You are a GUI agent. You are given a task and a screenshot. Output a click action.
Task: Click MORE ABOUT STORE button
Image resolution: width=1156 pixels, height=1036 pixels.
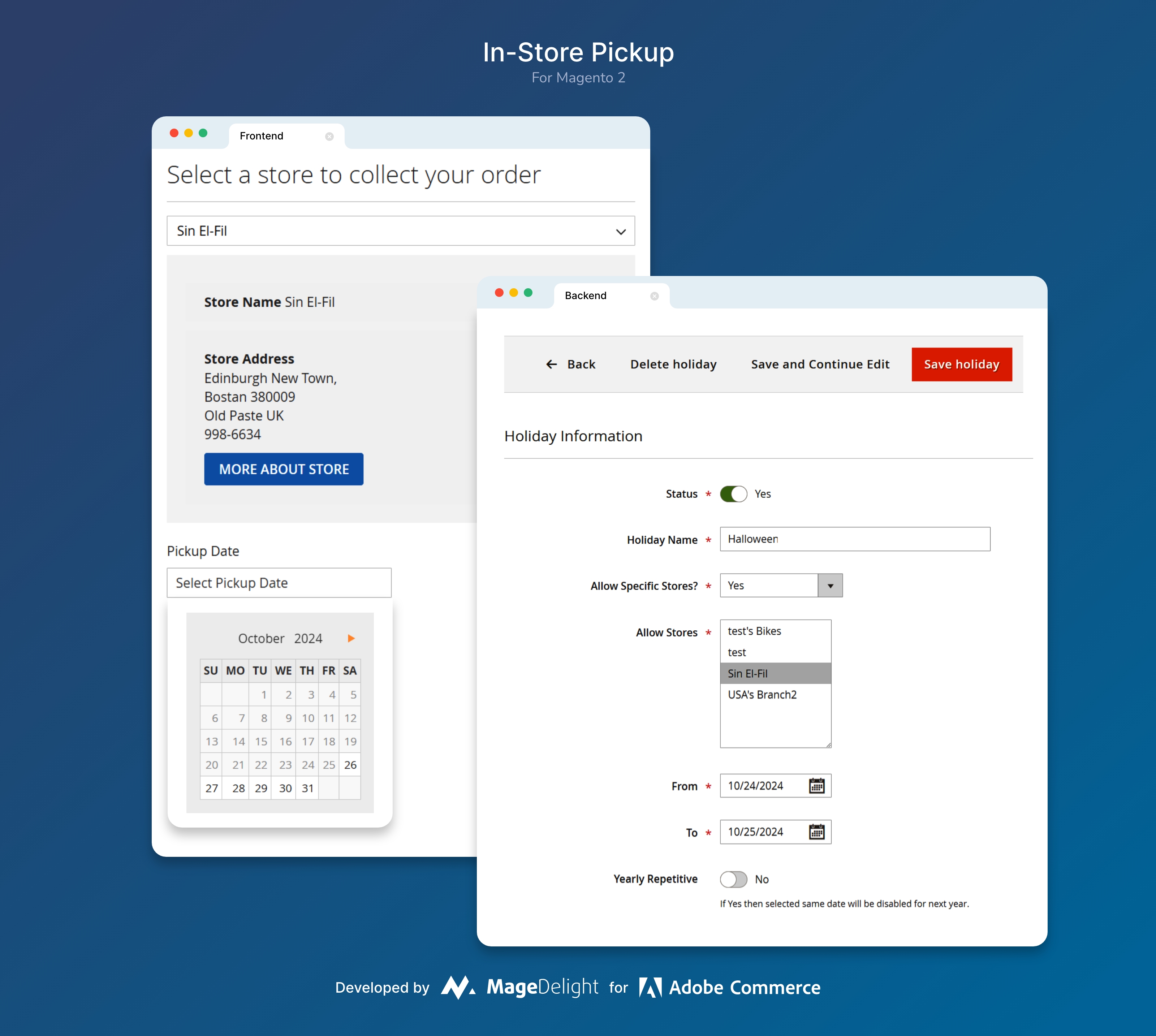tap(283, 469)
